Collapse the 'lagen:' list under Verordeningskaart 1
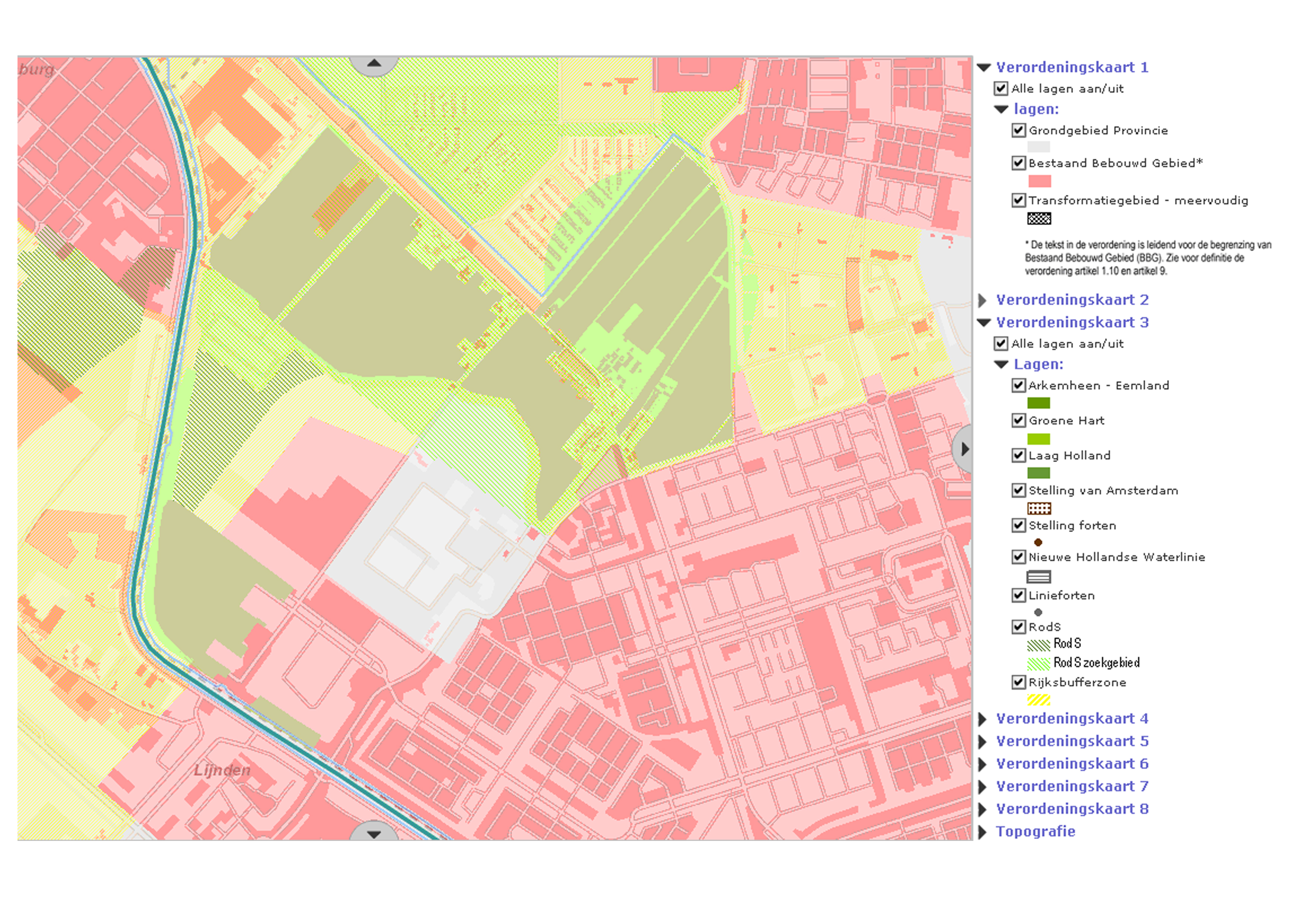The image size is (1307, 924). (1001, 109)
